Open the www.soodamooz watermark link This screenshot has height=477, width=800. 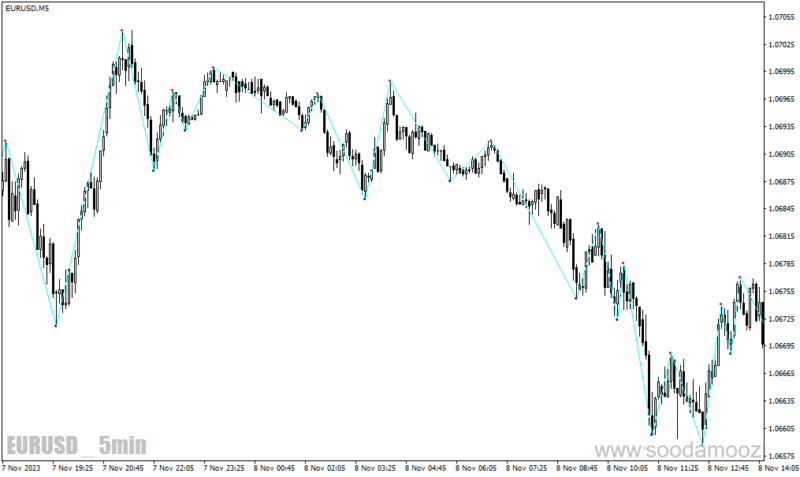(x=678, y=451)
